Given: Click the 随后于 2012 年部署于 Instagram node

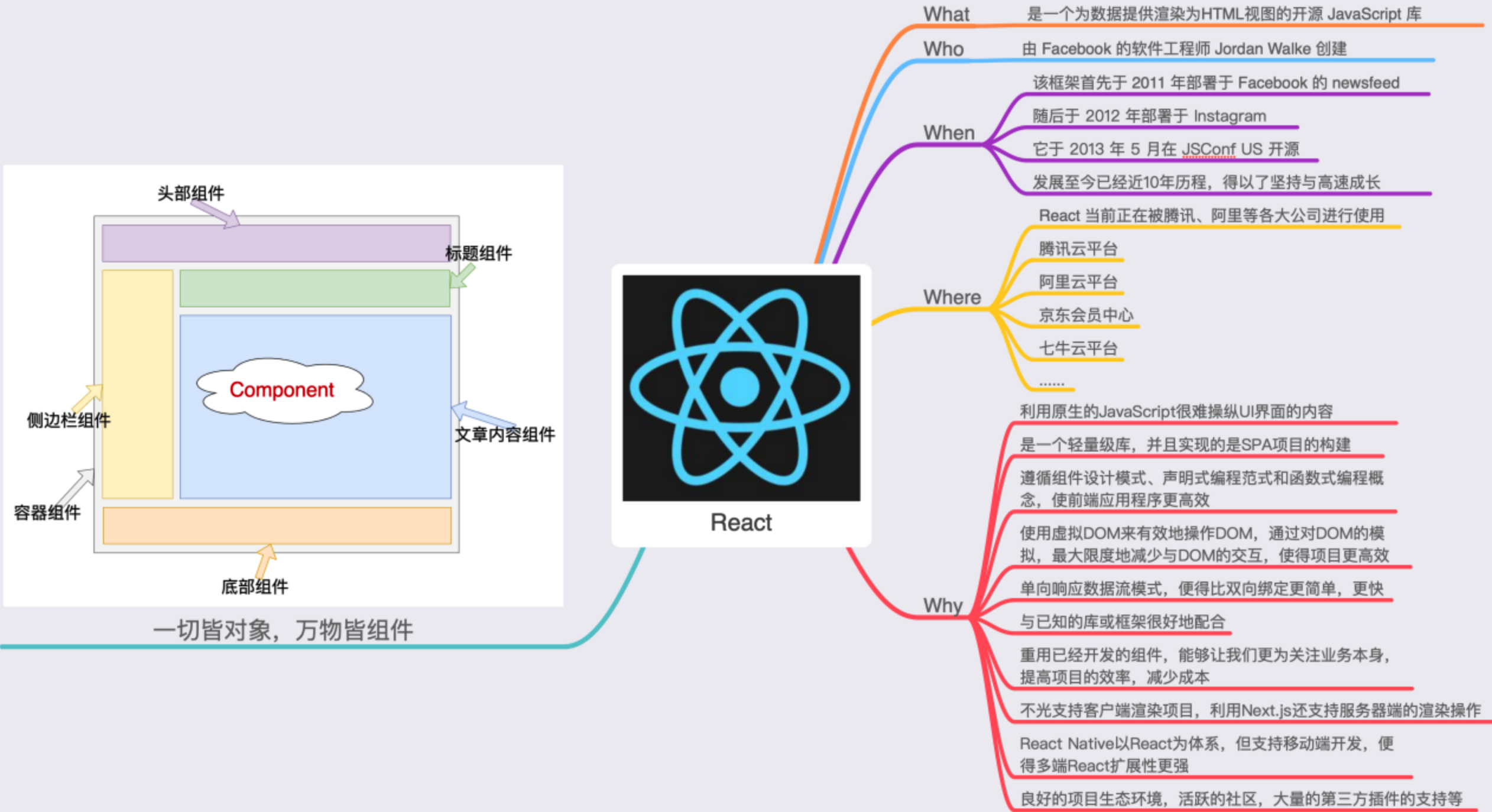Looking at the screenshot, I should 1149,116.
